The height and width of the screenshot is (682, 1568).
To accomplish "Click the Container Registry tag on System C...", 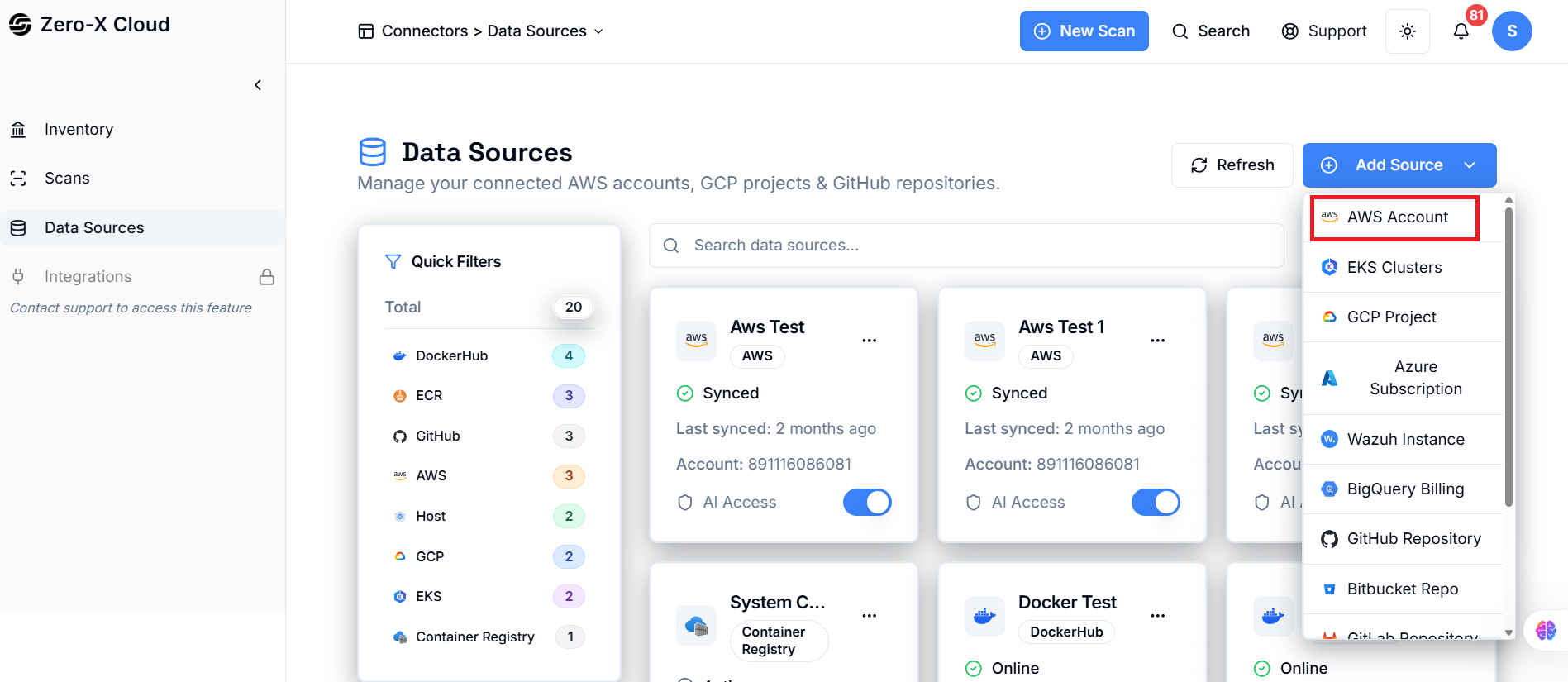I will pyautogui.click(x=779, y=641).
